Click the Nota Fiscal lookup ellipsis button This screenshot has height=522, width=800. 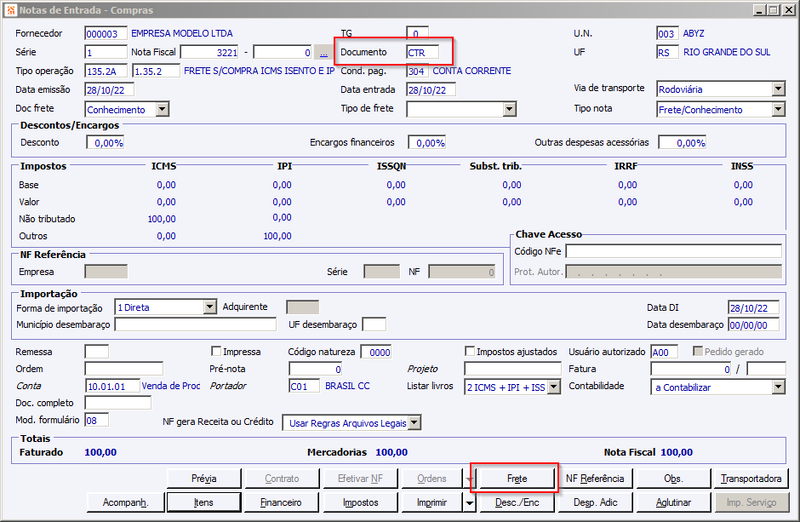[x=323, y=53]
